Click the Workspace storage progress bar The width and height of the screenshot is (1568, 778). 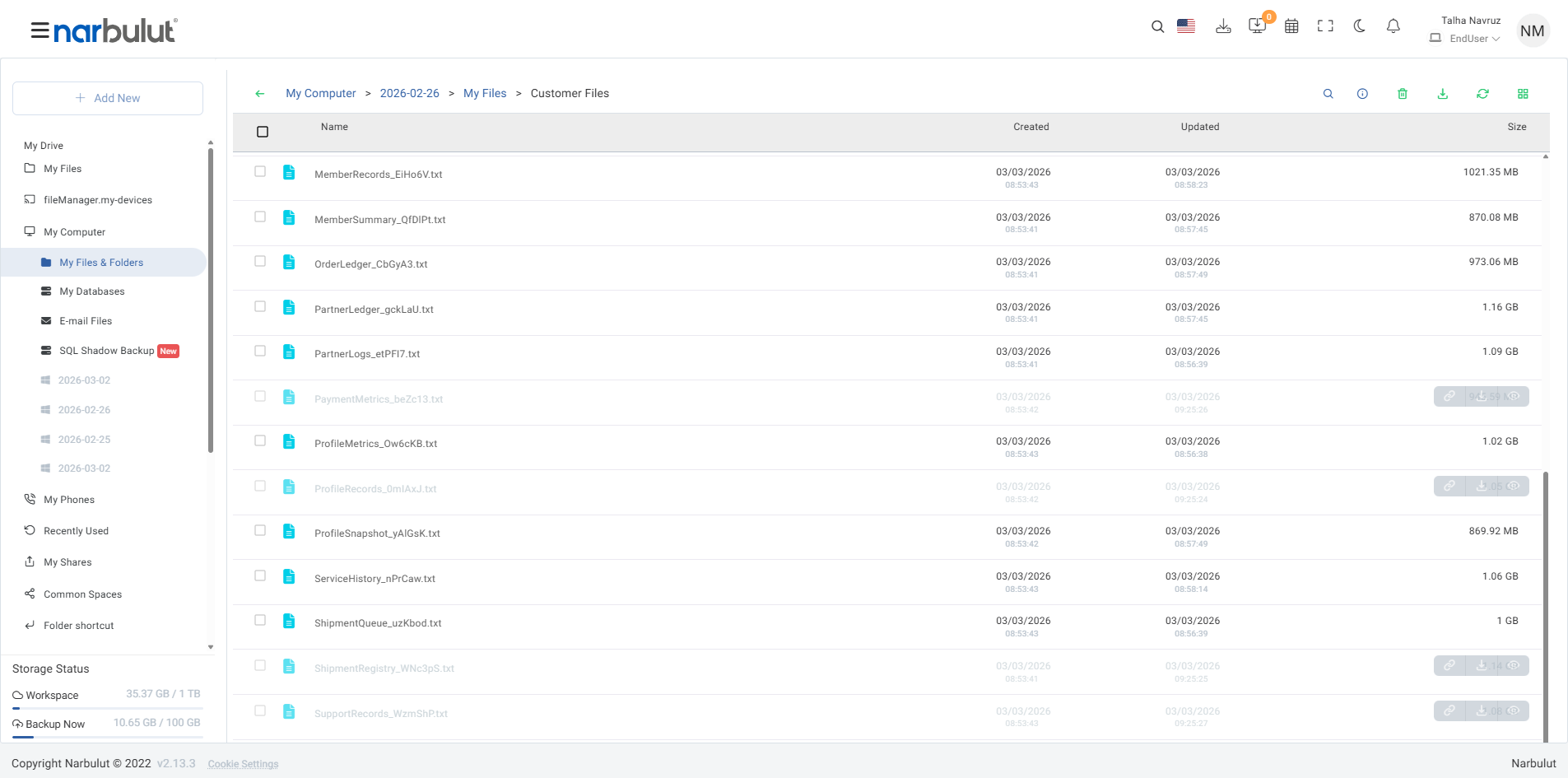click(108, 708)
